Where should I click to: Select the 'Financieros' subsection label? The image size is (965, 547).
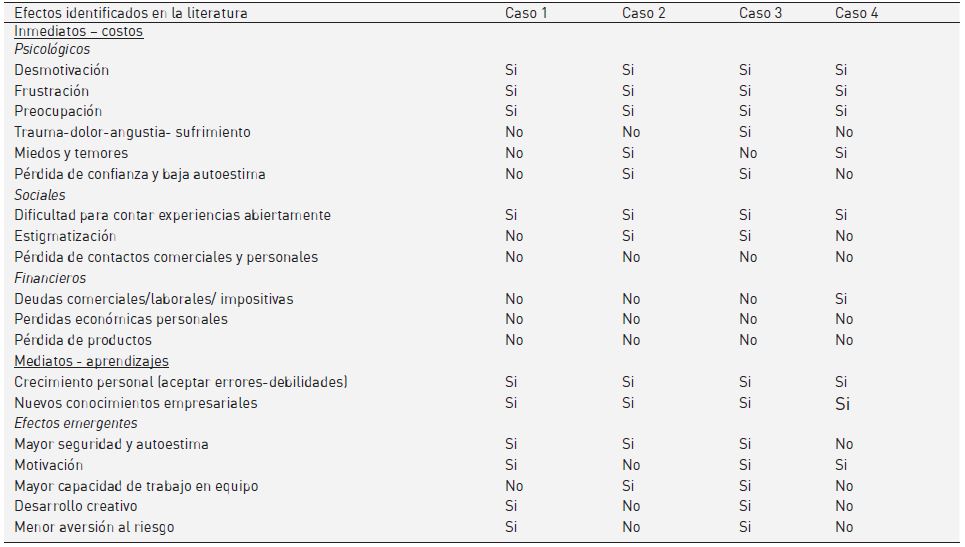tap(50, 278)
